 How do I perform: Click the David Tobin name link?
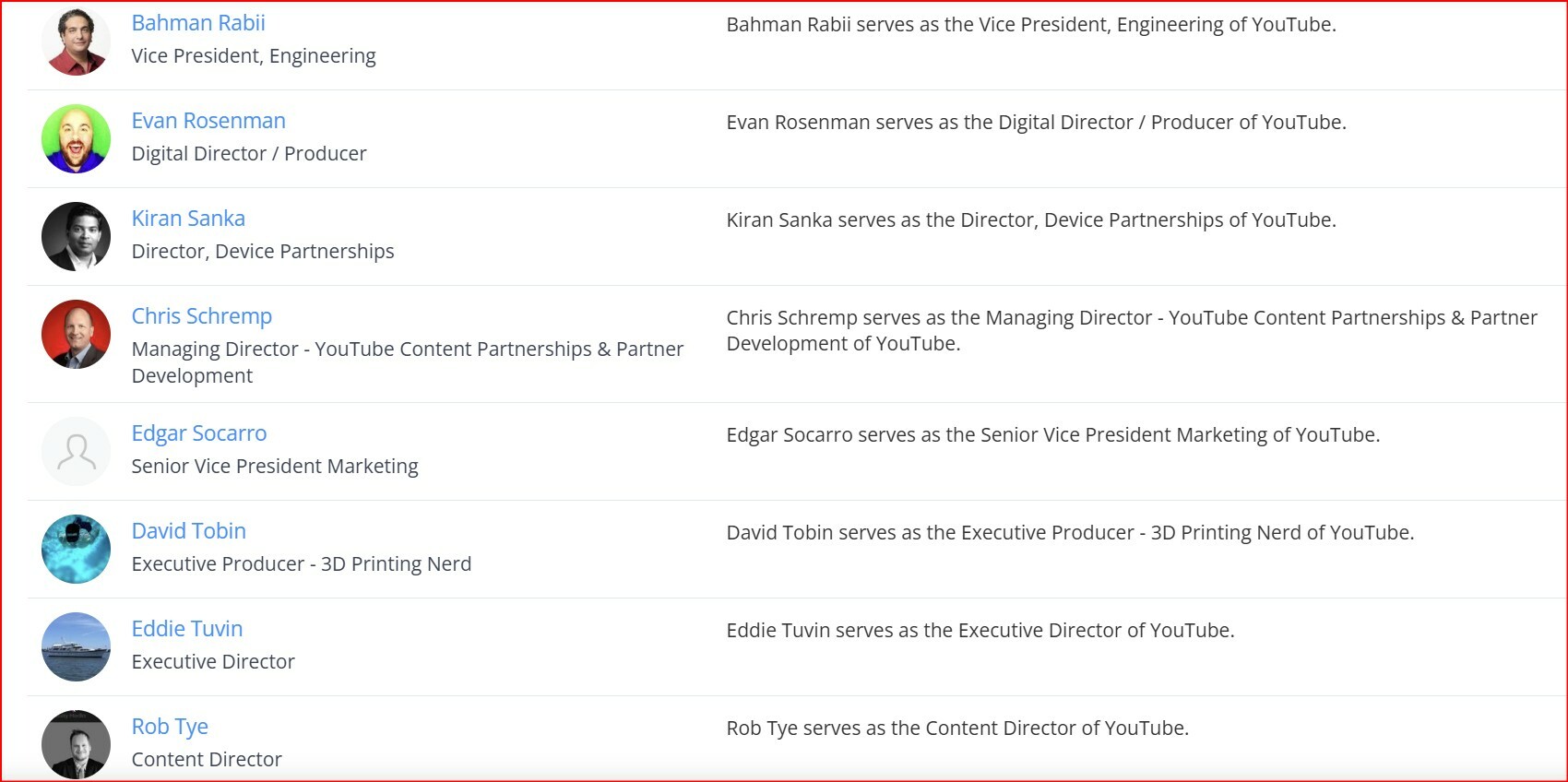tap(189, 531)
